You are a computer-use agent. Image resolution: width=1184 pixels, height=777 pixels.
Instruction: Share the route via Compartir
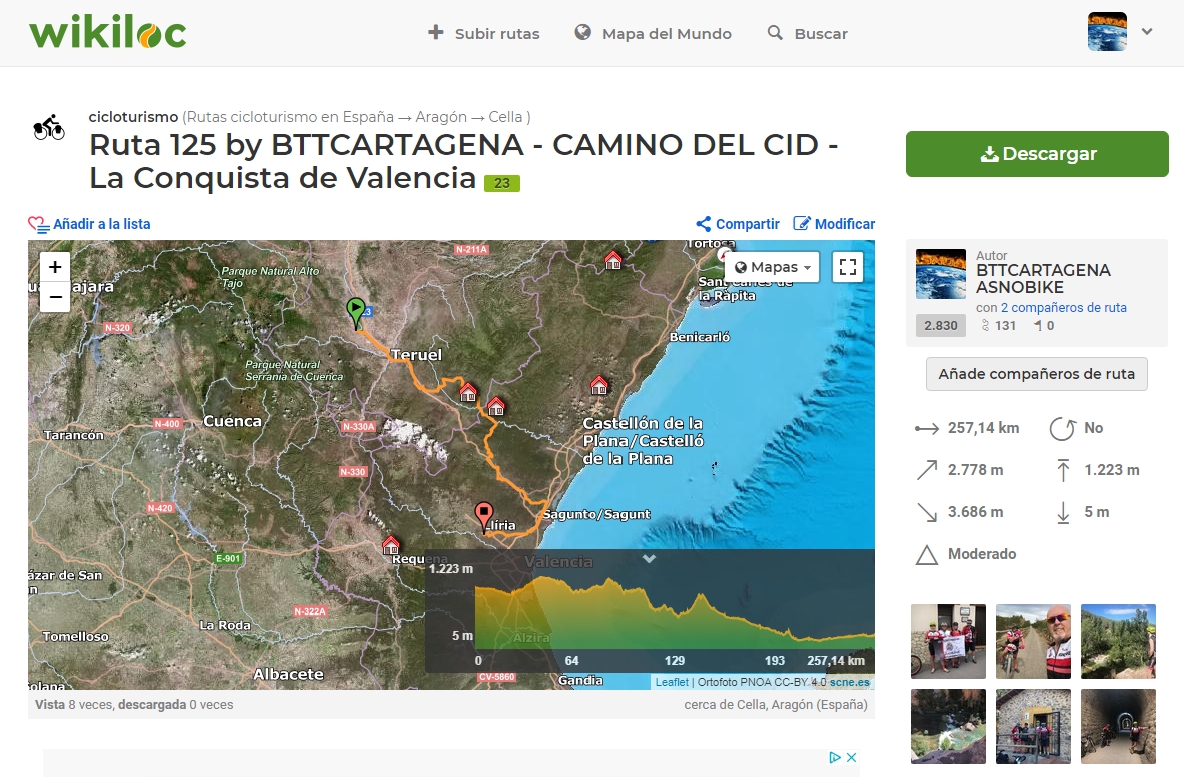(x=738, y=224)
